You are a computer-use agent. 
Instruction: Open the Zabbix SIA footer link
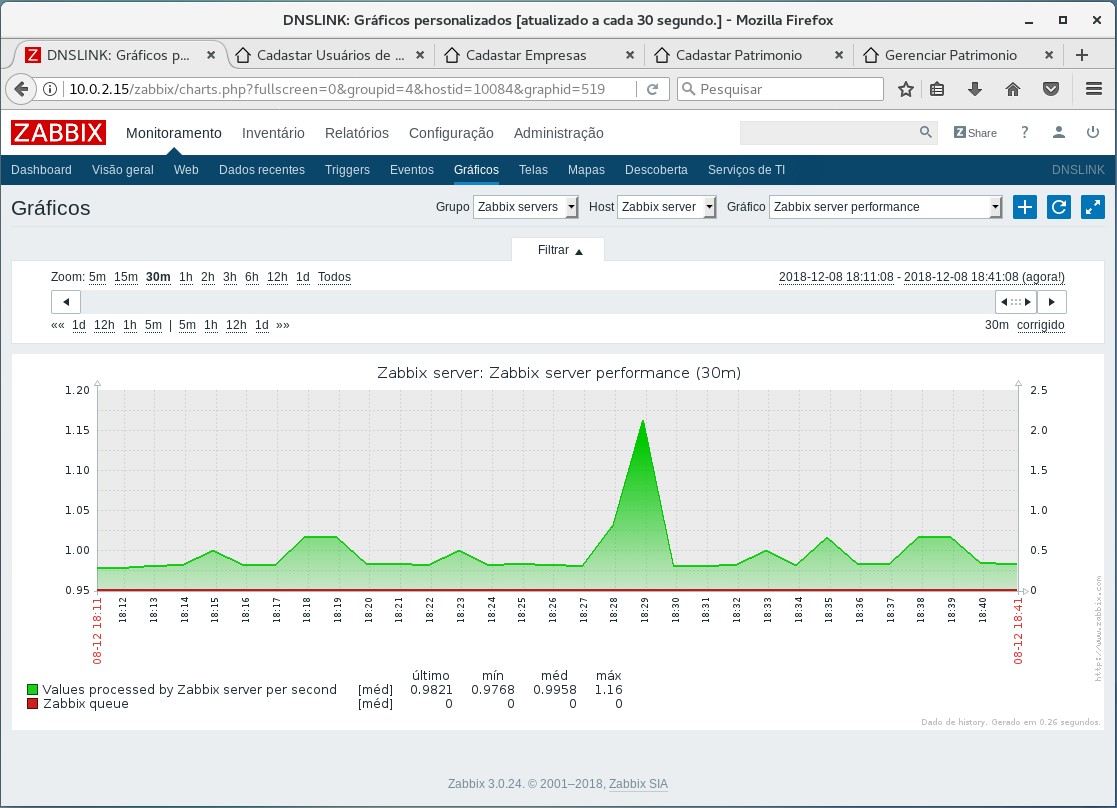coord(638,784)
